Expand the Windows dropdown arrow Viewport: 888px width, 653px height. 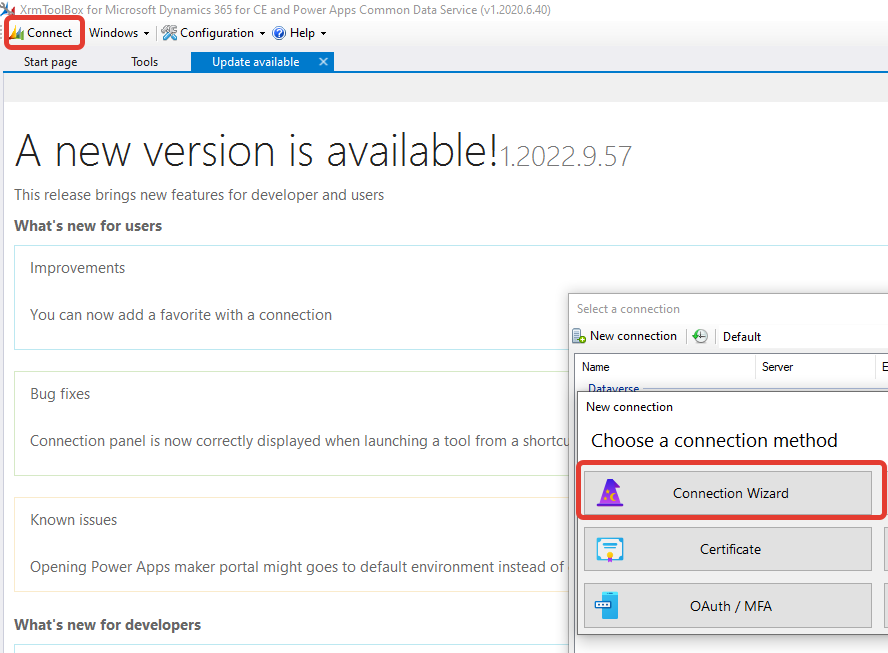click(x=146, y=33)
